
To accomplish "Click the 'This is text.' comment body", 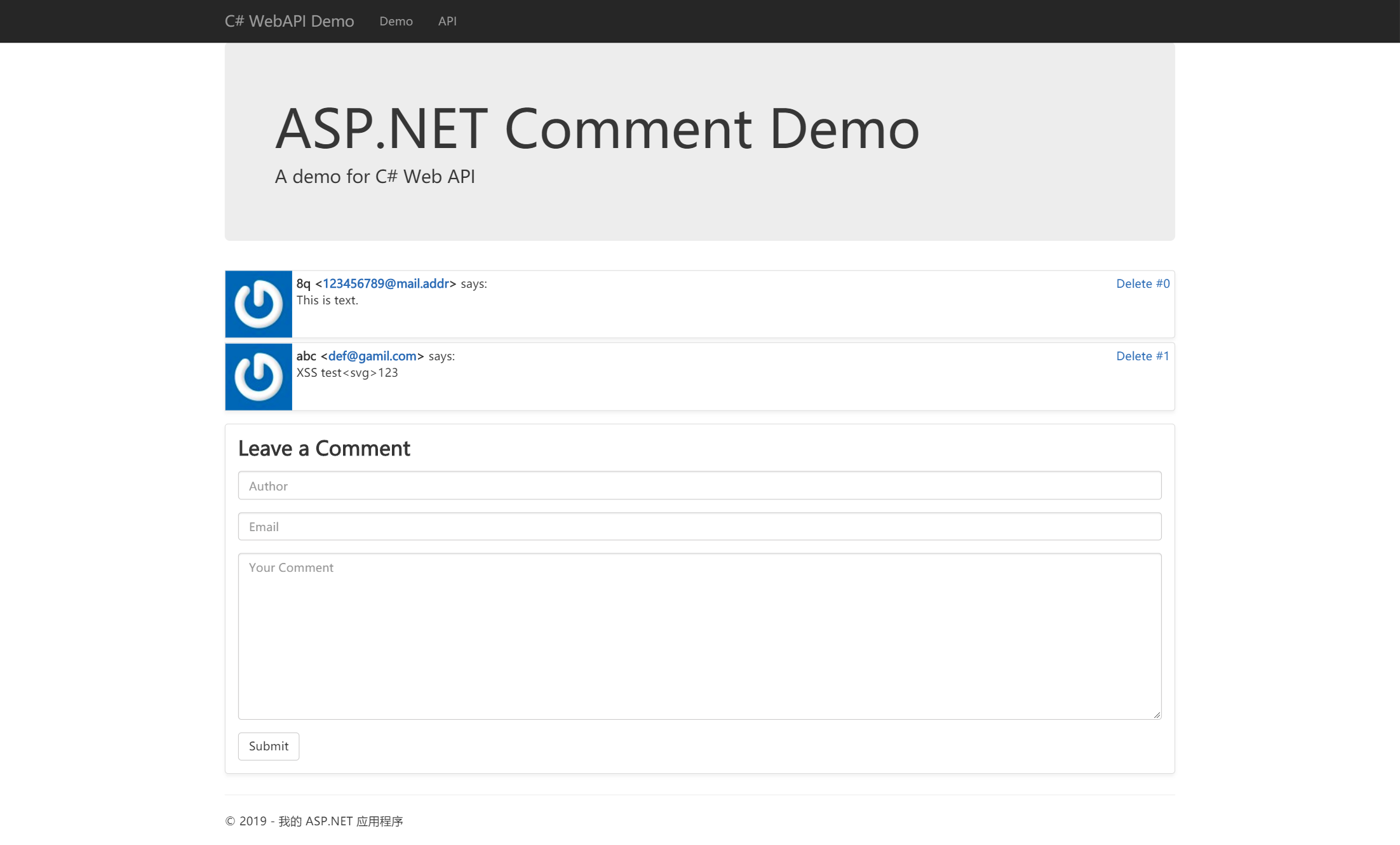I will [327, 300].
